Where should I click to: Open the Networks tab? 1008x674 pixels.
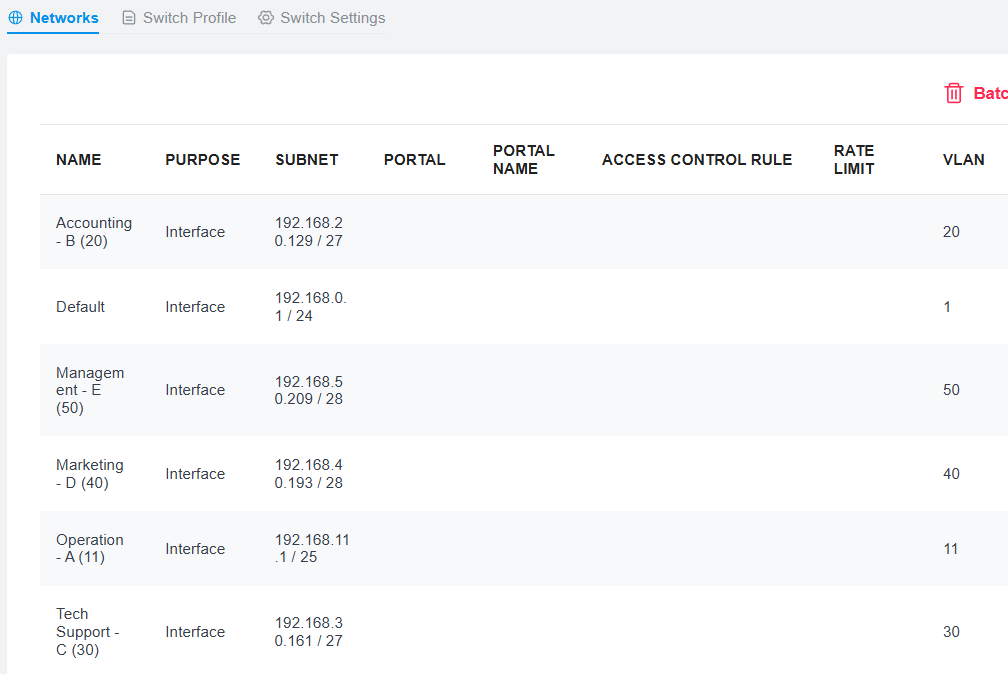point(53,18)
